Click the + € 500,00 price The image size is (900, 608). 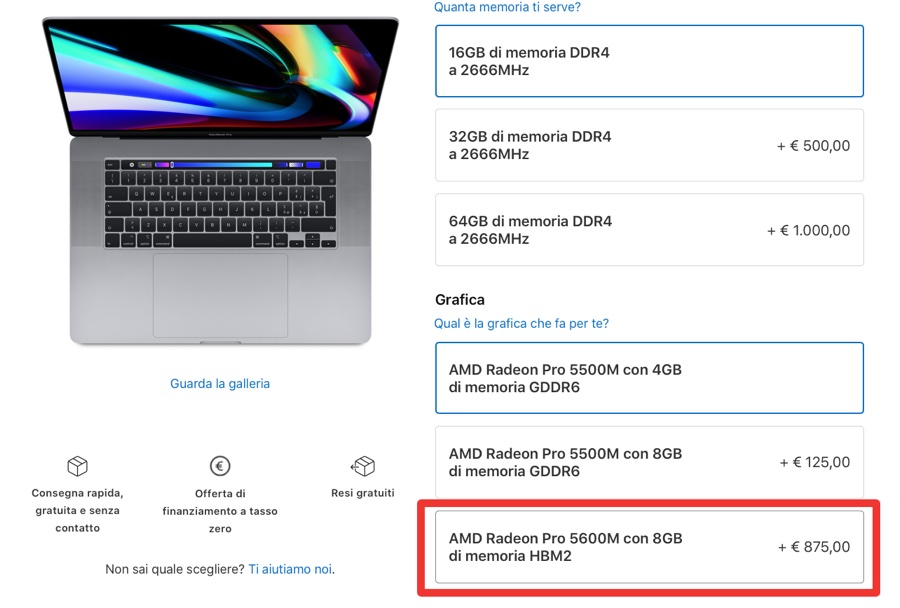(x=813, y=145)
